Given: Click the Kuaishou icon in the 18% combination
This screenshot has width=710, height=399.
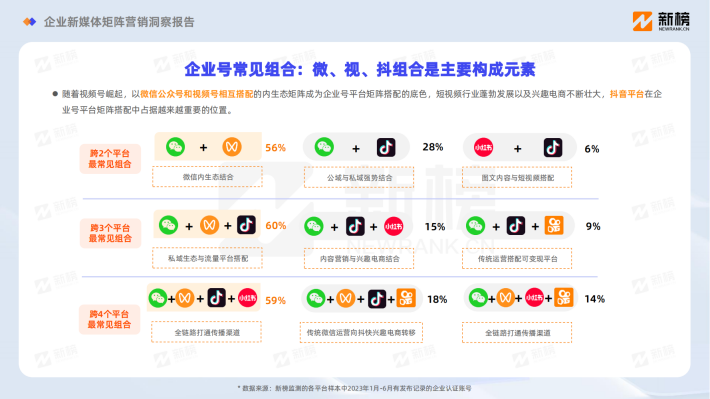Looking at the screenshot, I should point(406,298).
